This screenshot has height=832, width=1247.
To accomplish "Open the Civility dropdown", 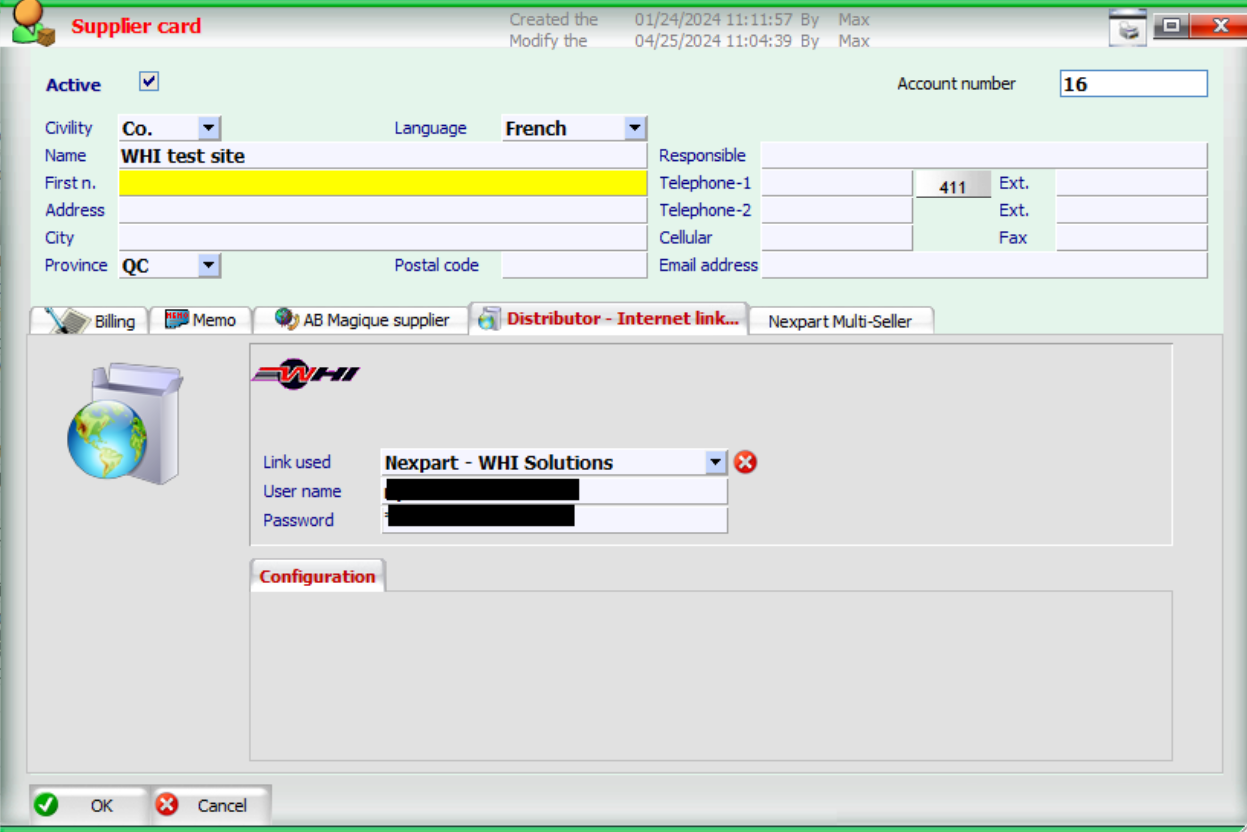I will 208,128.
